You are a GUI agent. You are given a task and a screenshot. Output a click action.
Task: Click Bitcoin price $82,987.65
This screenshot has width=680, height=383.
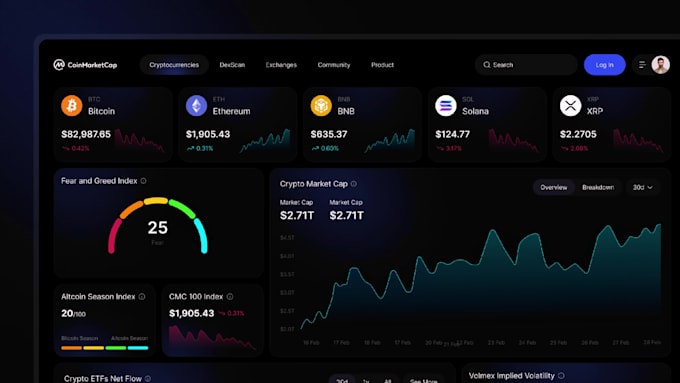coord(86,134)
